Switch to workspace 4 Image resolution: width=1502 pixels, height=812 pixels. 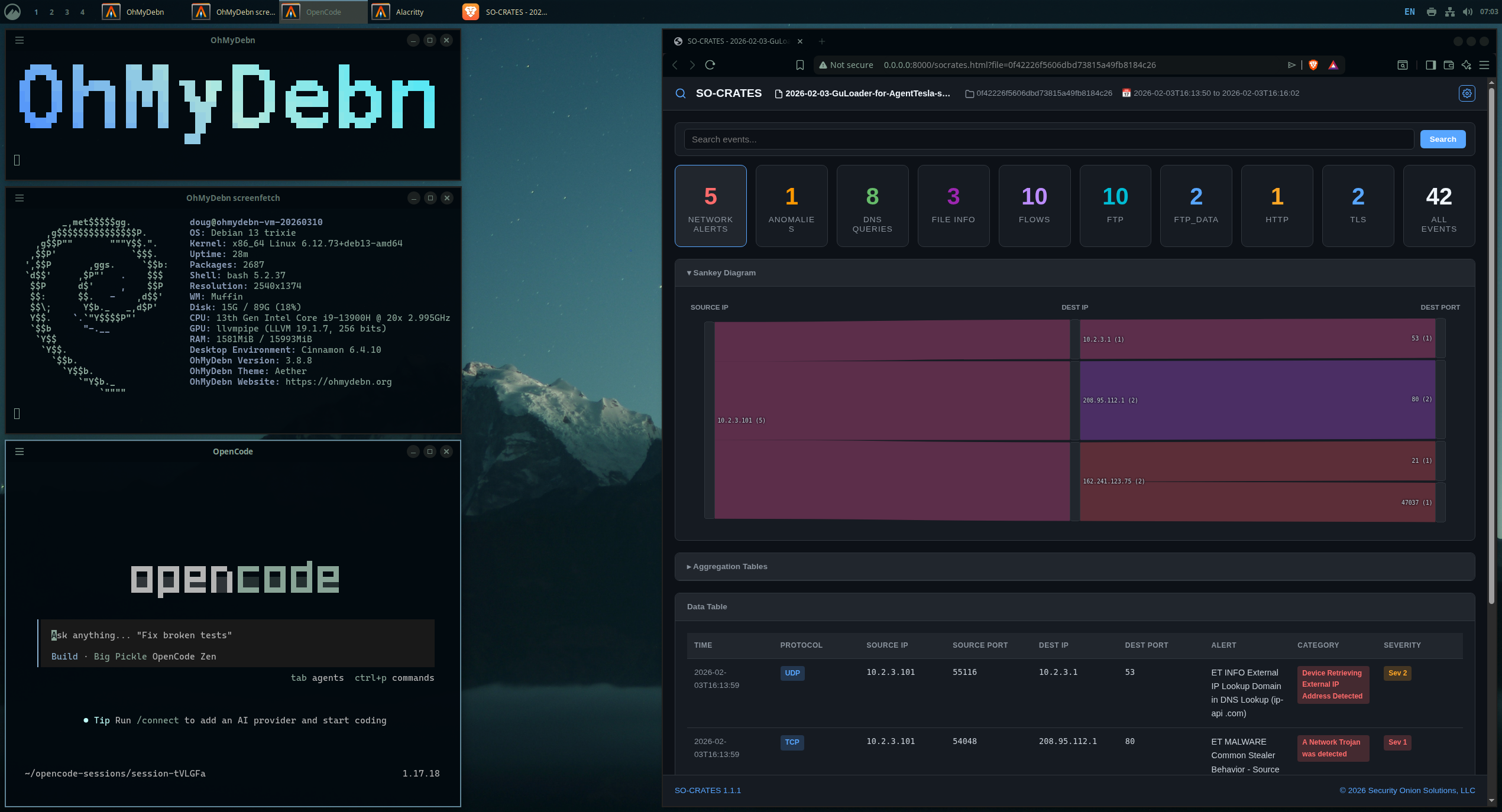pyautogui.click(x=82, y=12)
